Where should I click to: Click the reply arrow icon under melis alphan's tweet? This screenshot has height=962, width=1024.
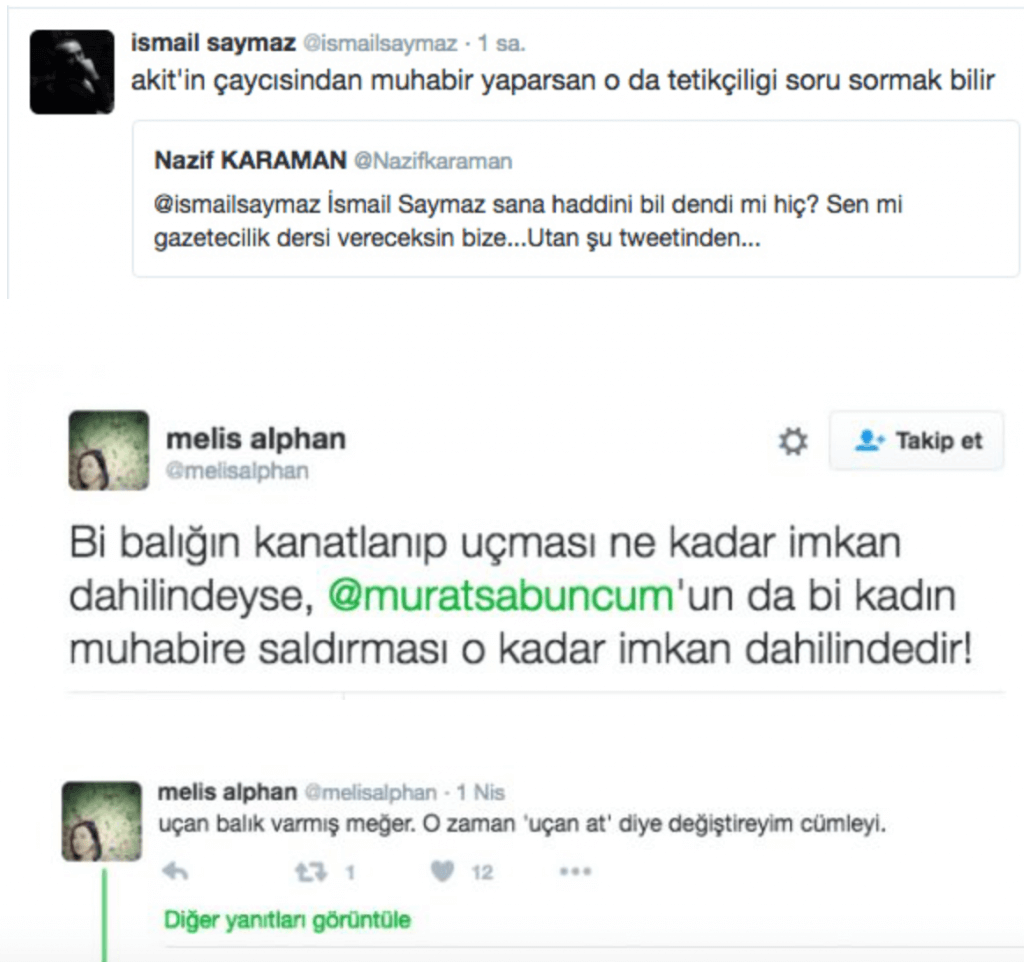pos(175,872)
